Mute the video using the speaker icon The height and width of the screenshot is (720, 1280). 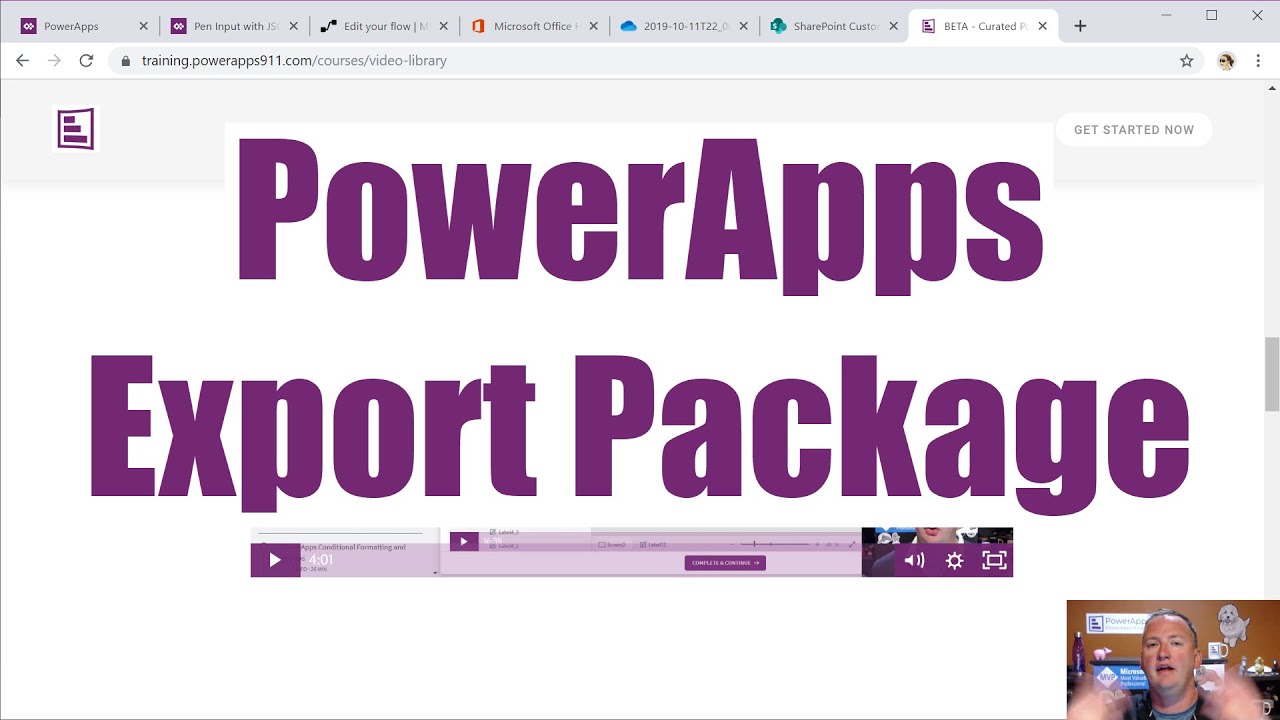pos(914,560)
